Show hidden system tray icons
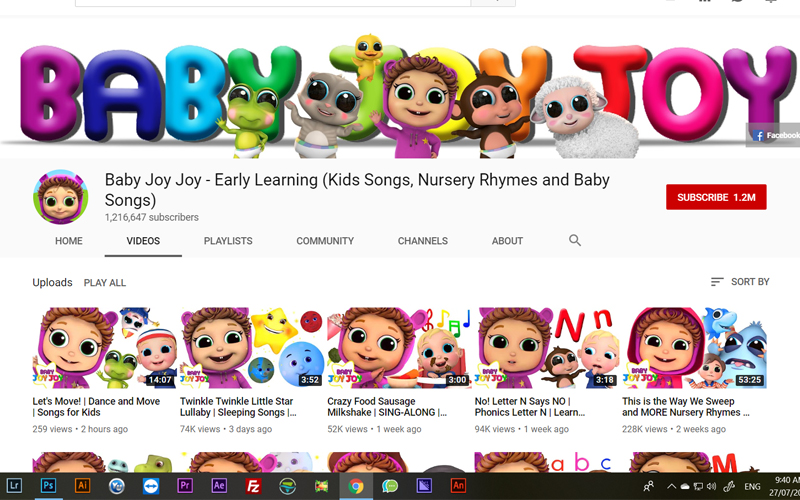 coord(672,486)
